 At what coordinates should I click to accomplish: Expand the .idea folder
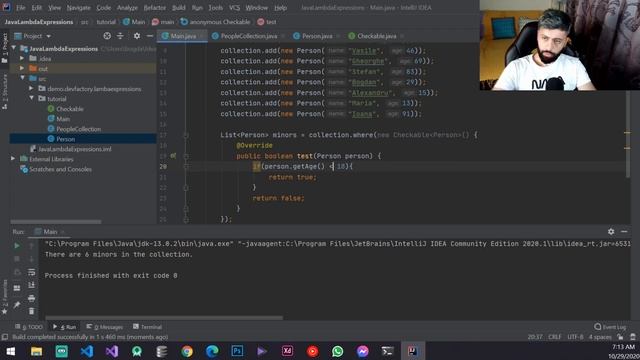click(x=22, y=58)
